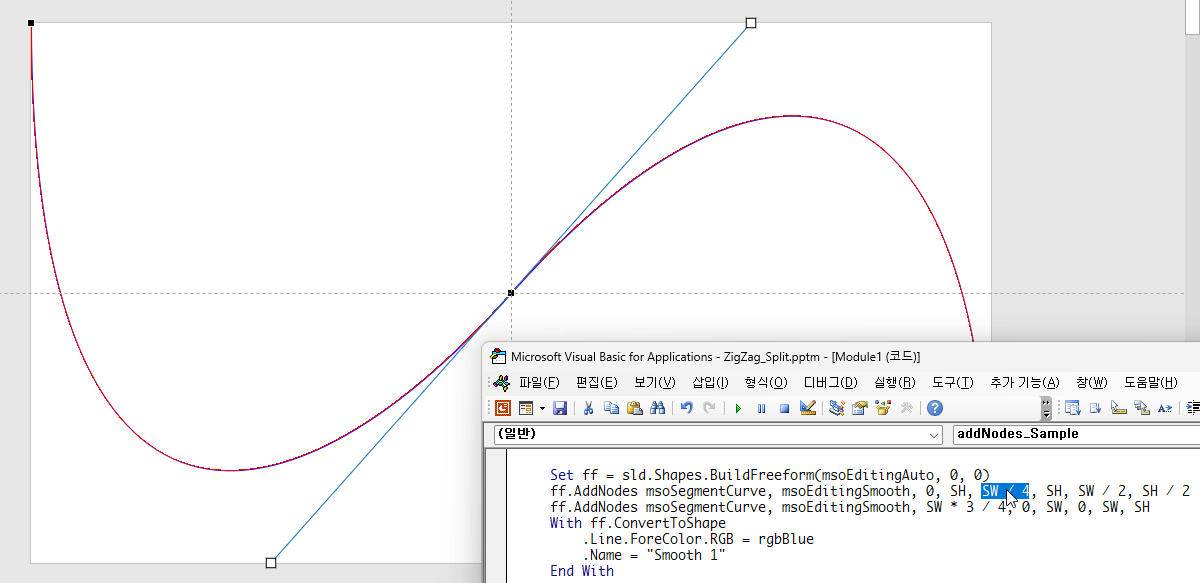Click the top-left black start node
This screenshot has width=1200, height=583.
coord(31,22)
